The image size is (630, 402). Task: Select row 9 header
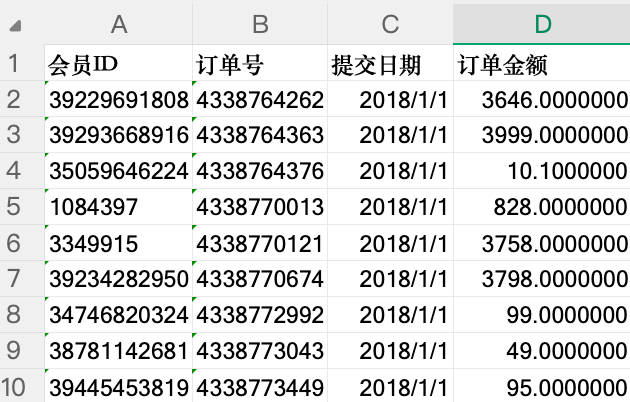tap(22, 350)
